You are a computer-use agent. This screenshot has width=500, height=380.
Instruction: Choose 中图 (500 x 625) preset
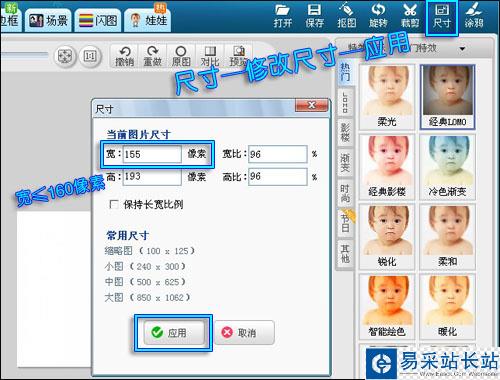(x=145, y=282)
